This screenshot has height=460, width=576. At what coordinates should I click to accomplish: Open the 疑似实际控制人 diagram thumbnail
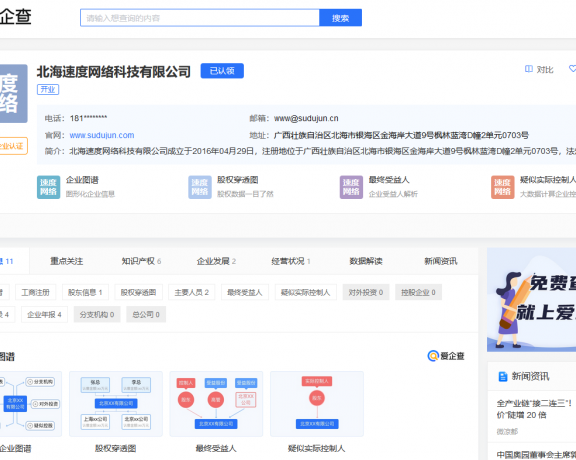pos(317,404)
